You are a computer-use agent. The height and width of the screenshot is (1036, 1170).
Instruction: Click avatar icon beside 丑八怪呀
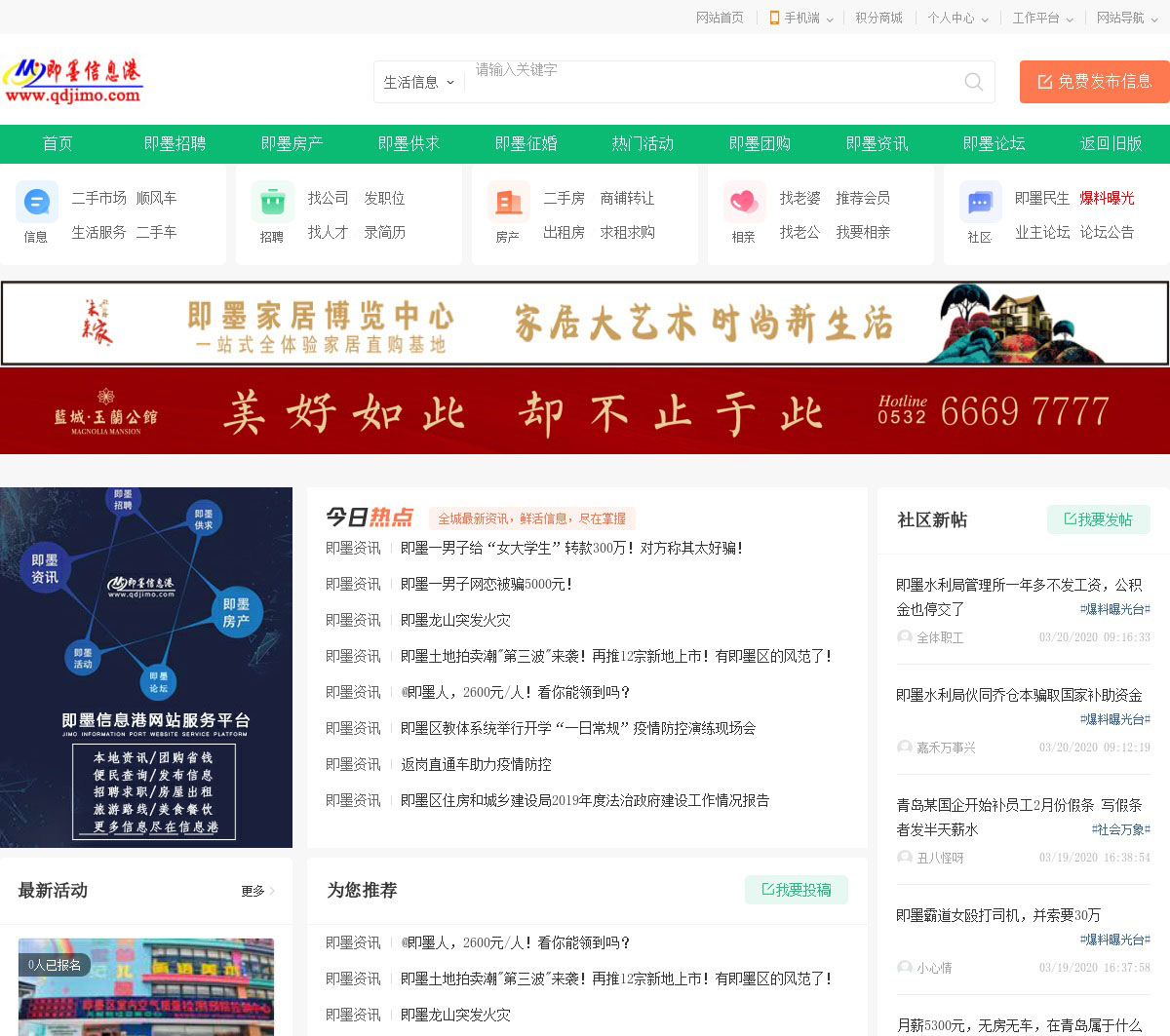tap(905, 857)
